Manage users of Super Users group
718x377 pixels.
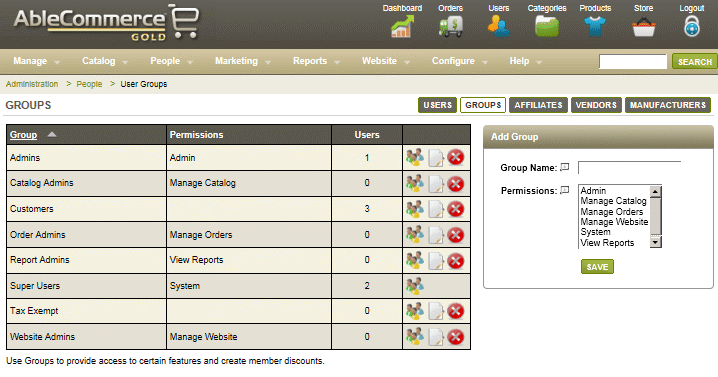[x=415, y=286]
